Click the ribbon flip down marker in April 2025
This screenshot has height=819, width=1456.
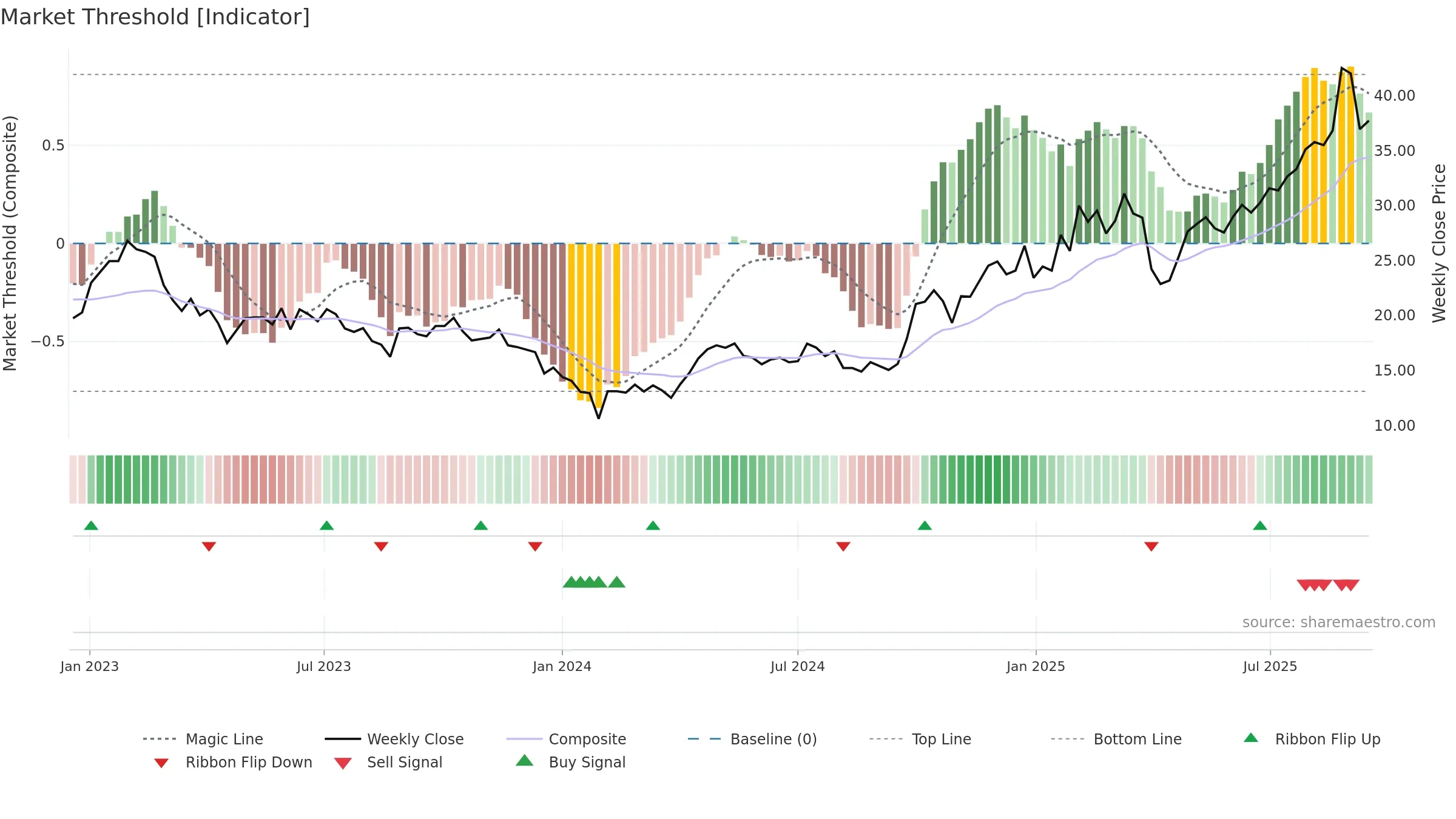tap(1151, 547)
